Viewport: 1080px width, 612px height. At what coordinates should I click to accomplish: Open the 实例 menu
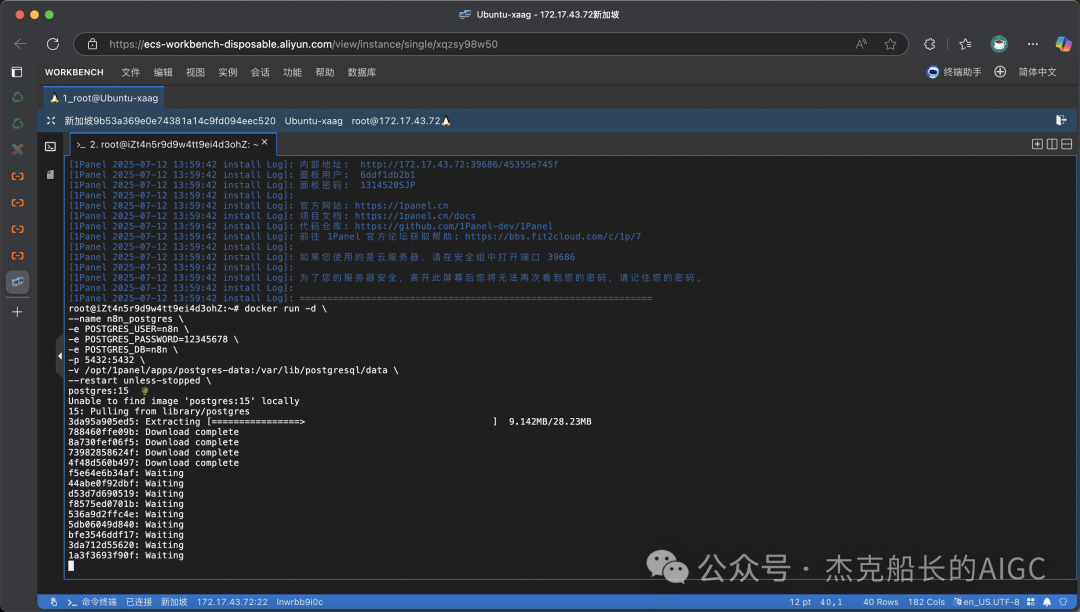(x=227, y=72)
